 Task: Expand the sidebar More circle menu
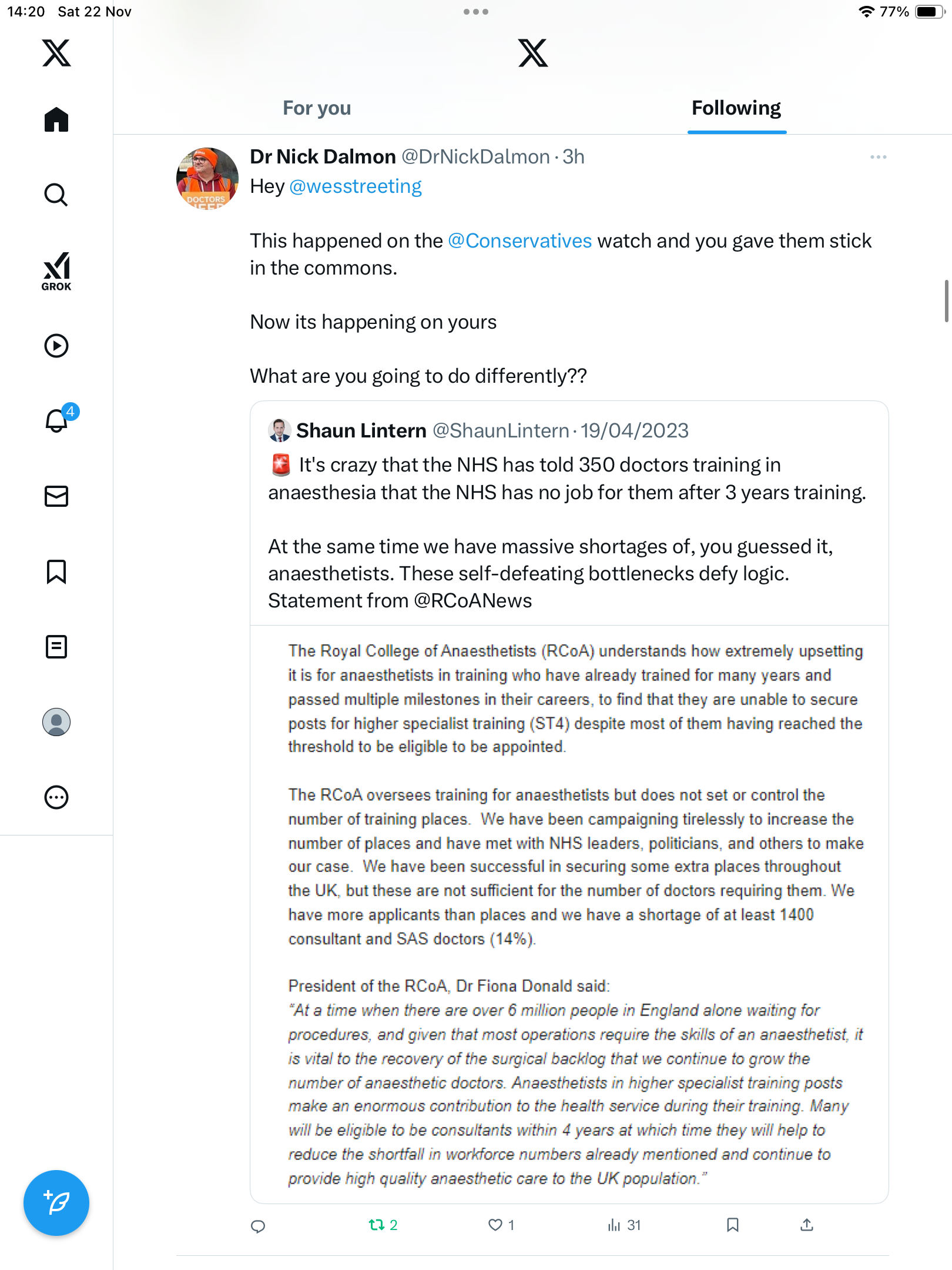[56, 797]
